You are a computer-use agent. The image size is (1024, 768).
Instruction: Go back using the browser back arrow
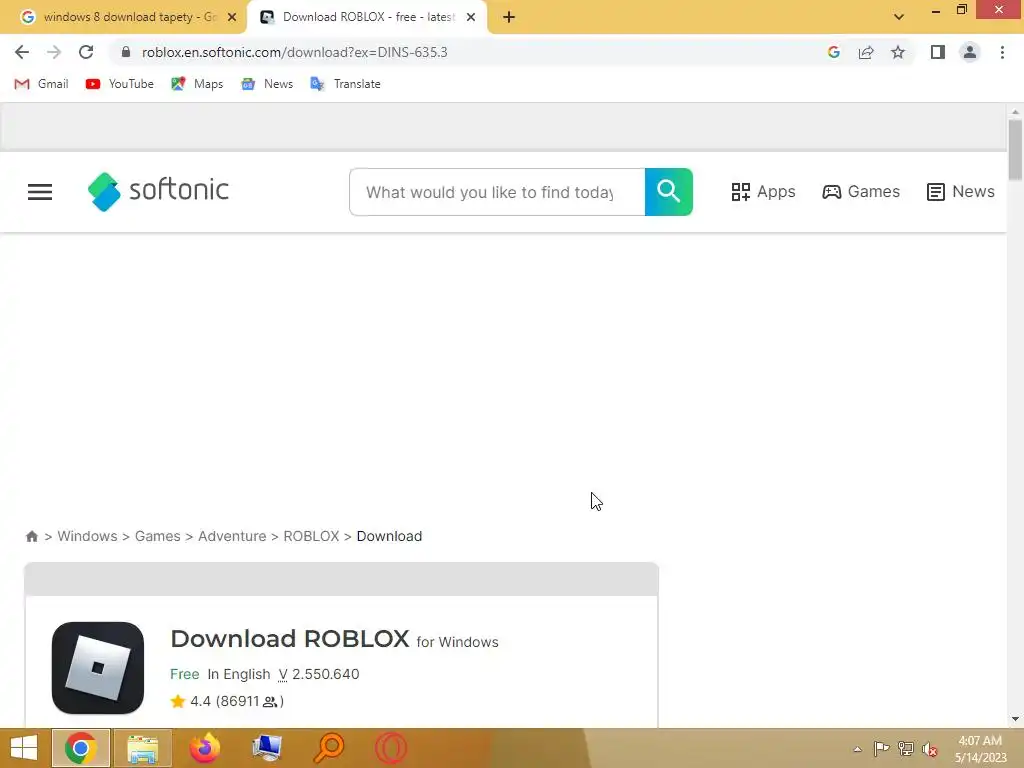click(x=22, y=52)
